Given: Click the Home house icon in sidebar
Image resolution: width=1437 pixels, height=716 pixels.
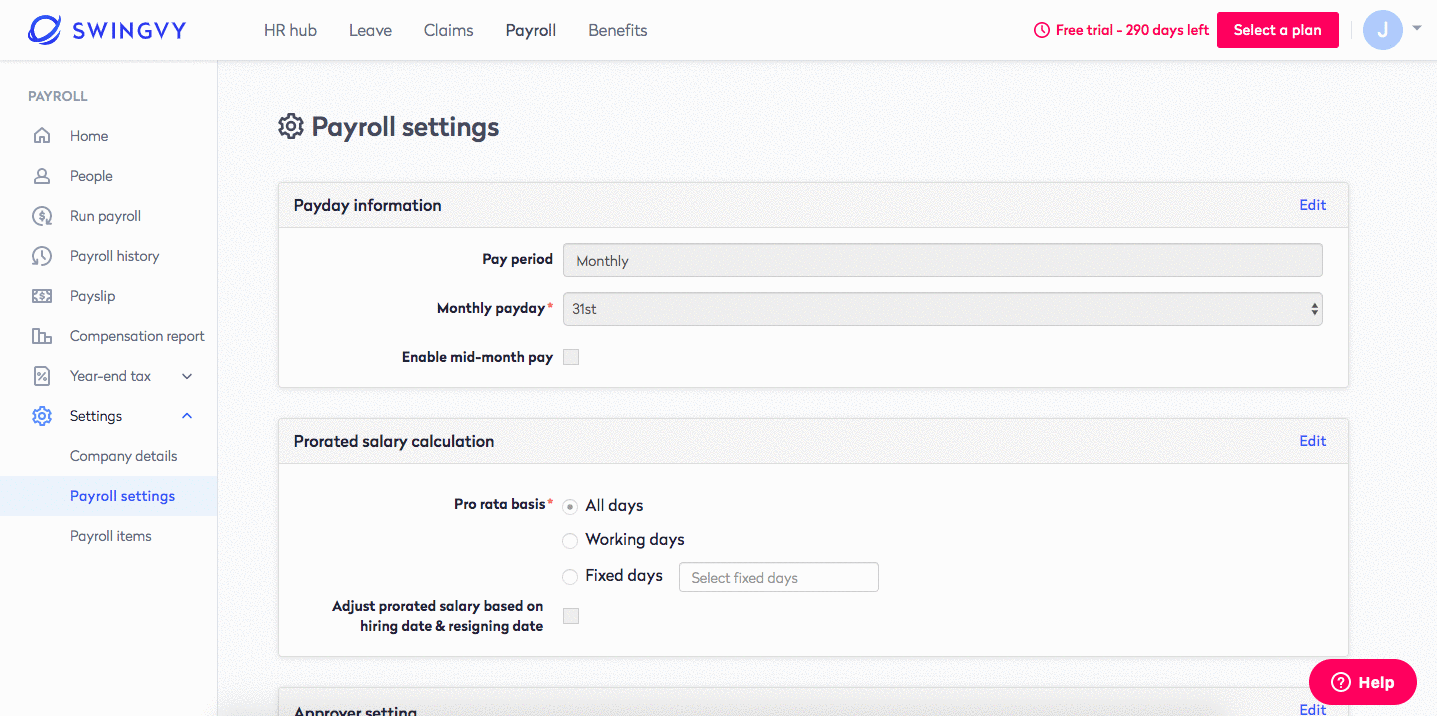Looking at the screenshot, I should (x=42, y=136).
